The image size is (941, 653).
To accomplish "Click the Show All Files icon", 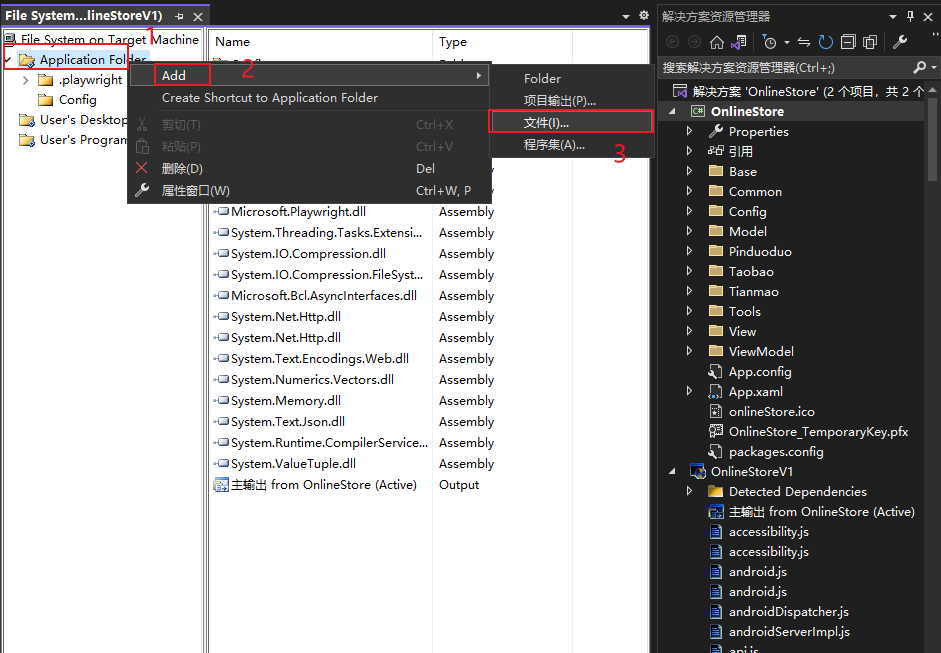I will (870, 42).
